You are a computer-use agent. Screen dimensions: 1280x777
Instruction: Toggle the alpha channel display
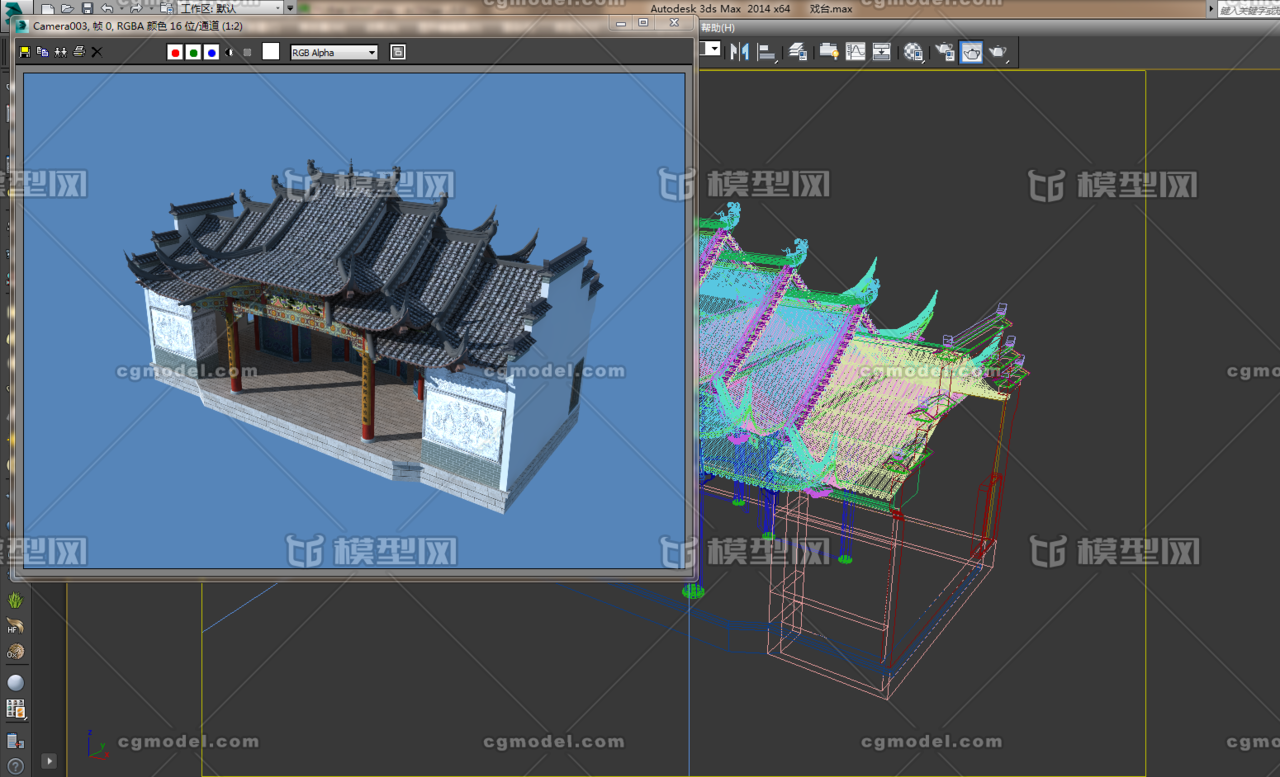(229, 52)
